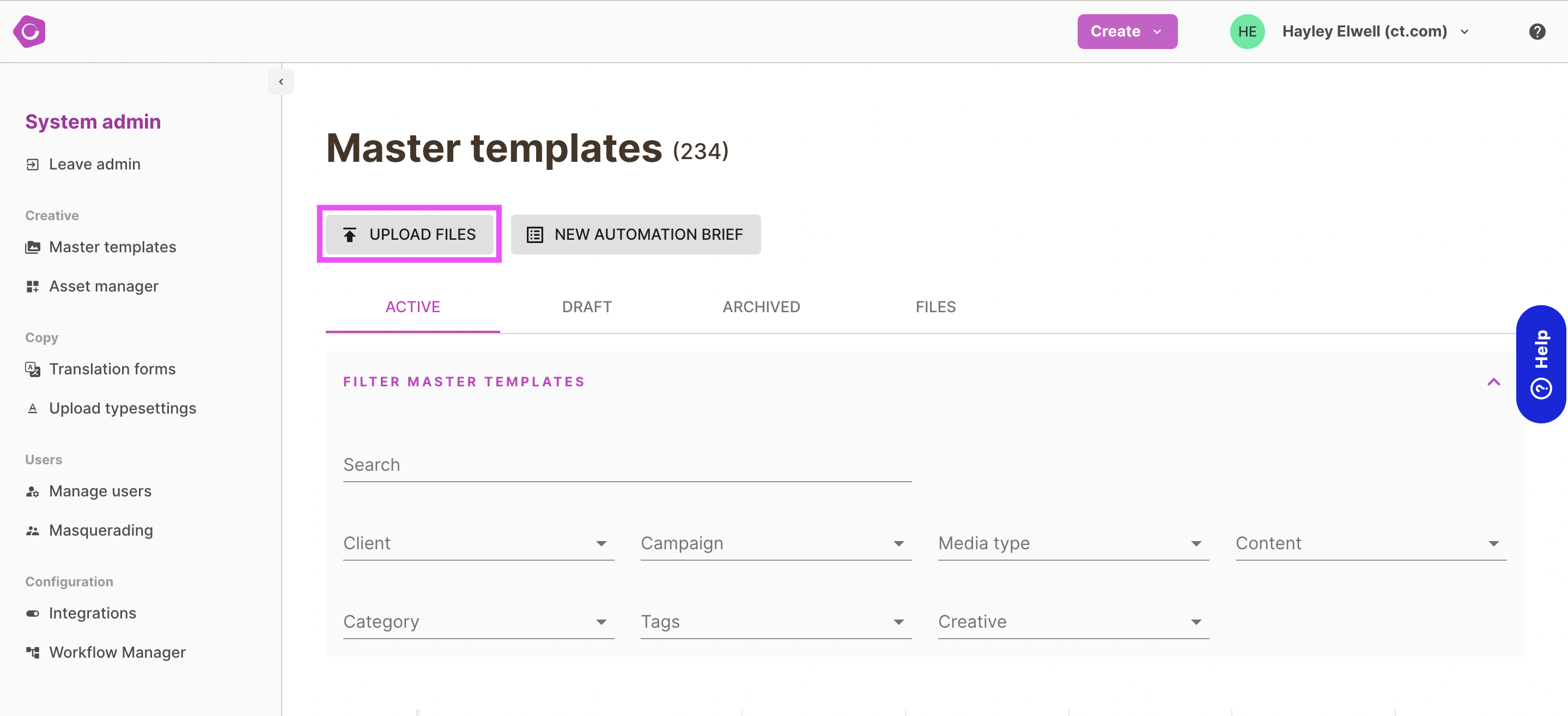Image resolution: width=1568 pixels, height=716 pixels.
Task: Collapse the Filter Master Templates panel
Action: pyautogui.click(x=1494, y=382)
